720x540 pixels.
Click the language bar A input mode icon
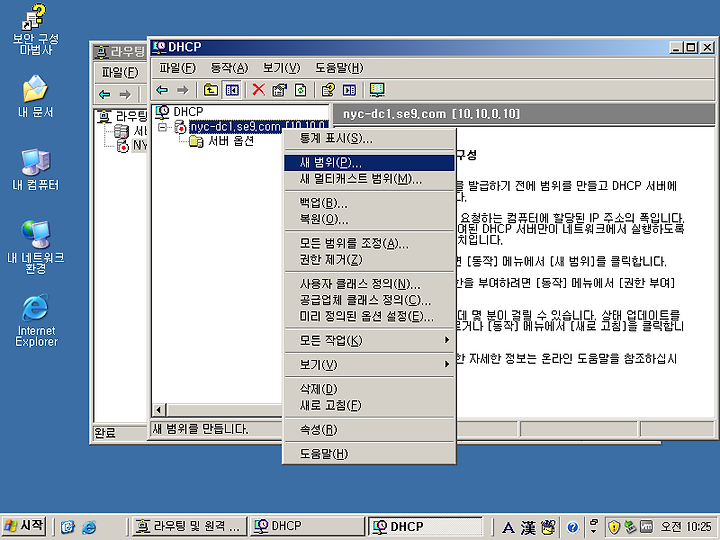(x=508, y=527)
